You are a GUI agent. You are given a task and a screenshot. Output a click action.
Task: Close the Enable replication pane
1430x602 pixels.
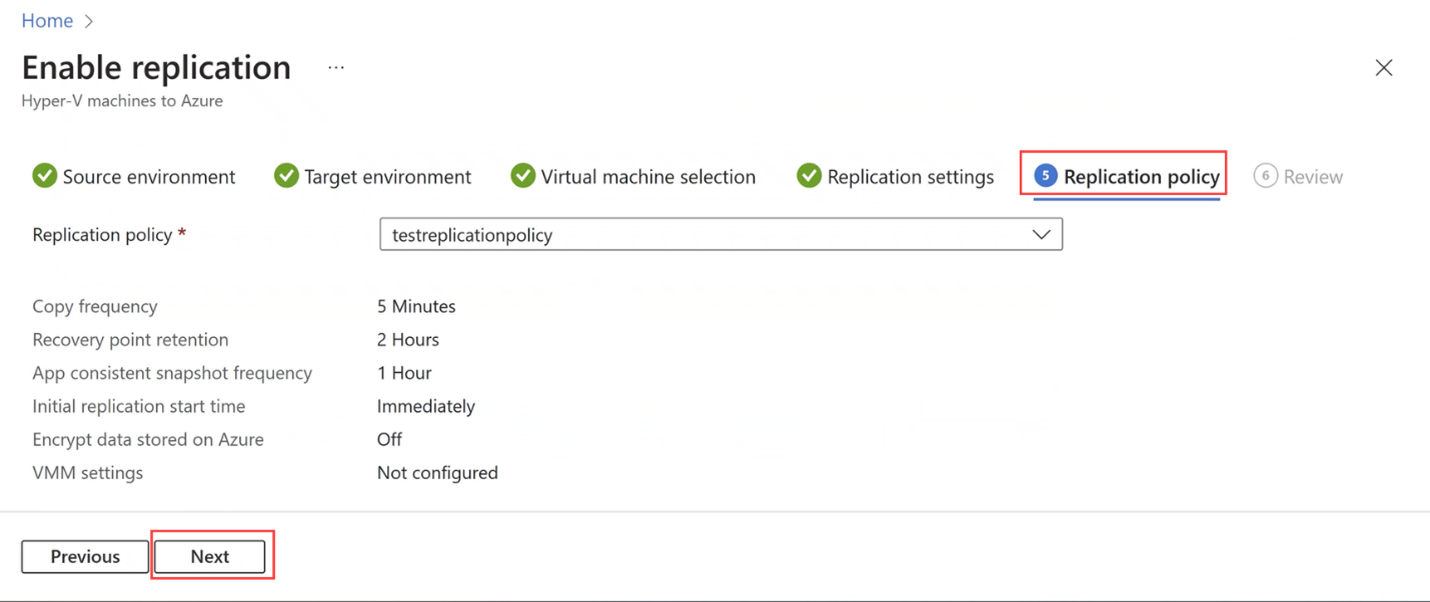point(1384,67)
